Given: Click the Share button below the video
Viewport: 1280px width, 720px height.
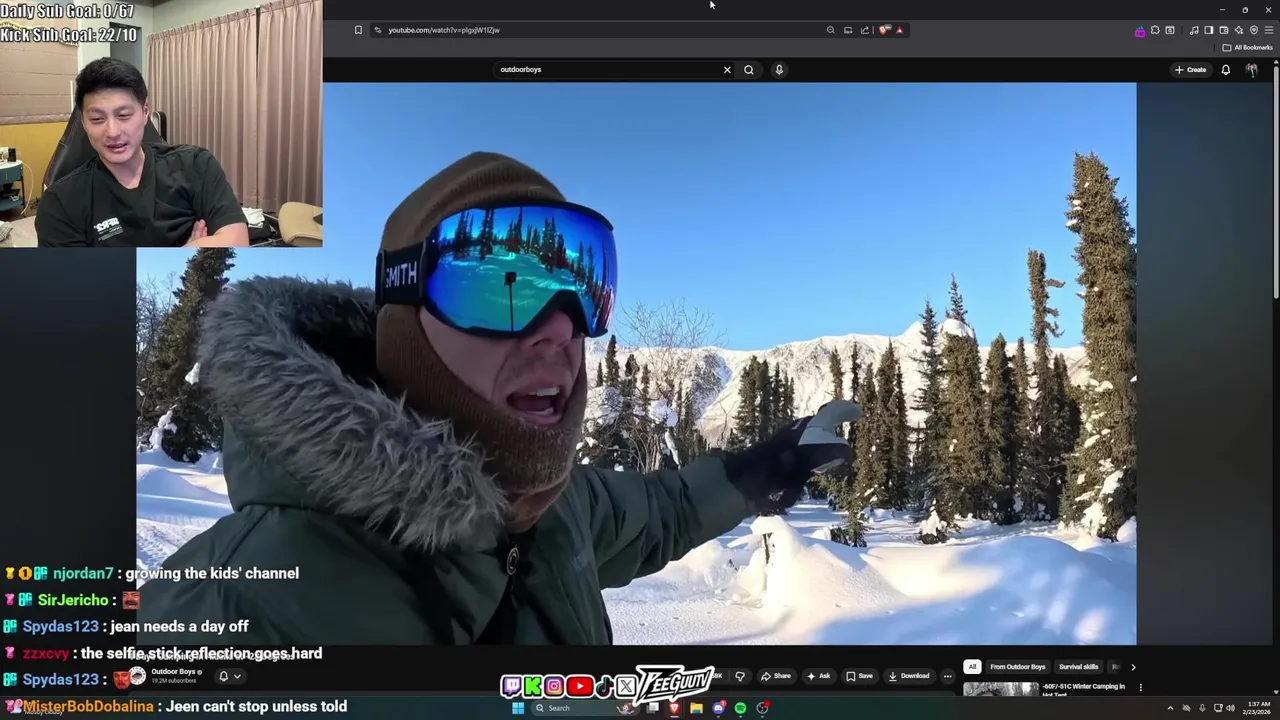Looking at the screenshot, I should (x=776, y=676).
